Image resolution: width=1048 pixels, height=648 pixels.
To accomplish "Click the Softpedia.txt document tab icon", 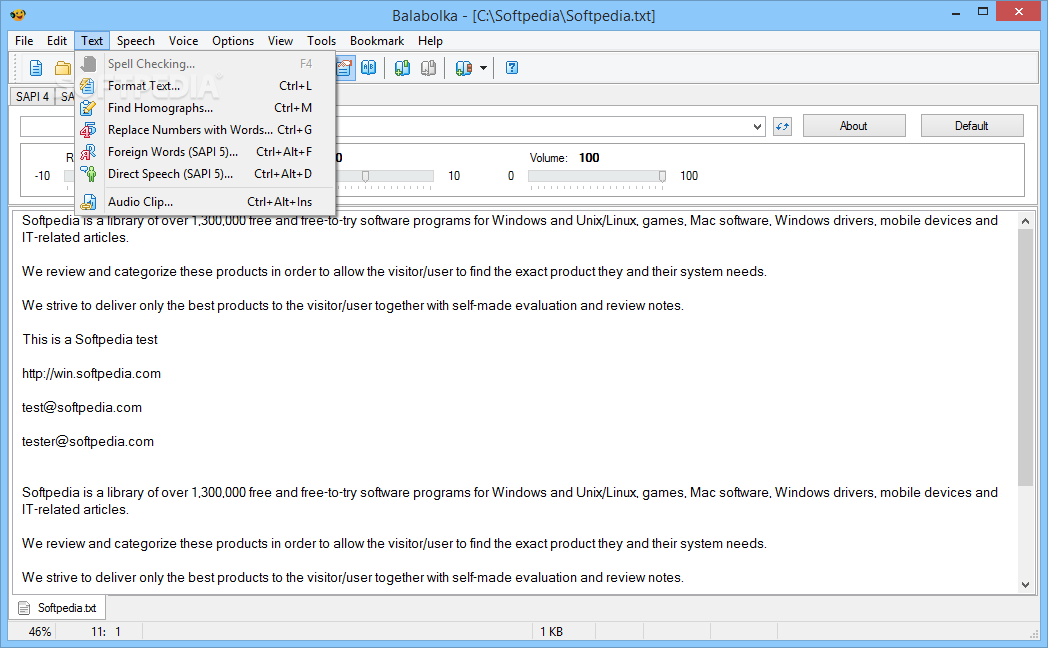I will [24, 608].
